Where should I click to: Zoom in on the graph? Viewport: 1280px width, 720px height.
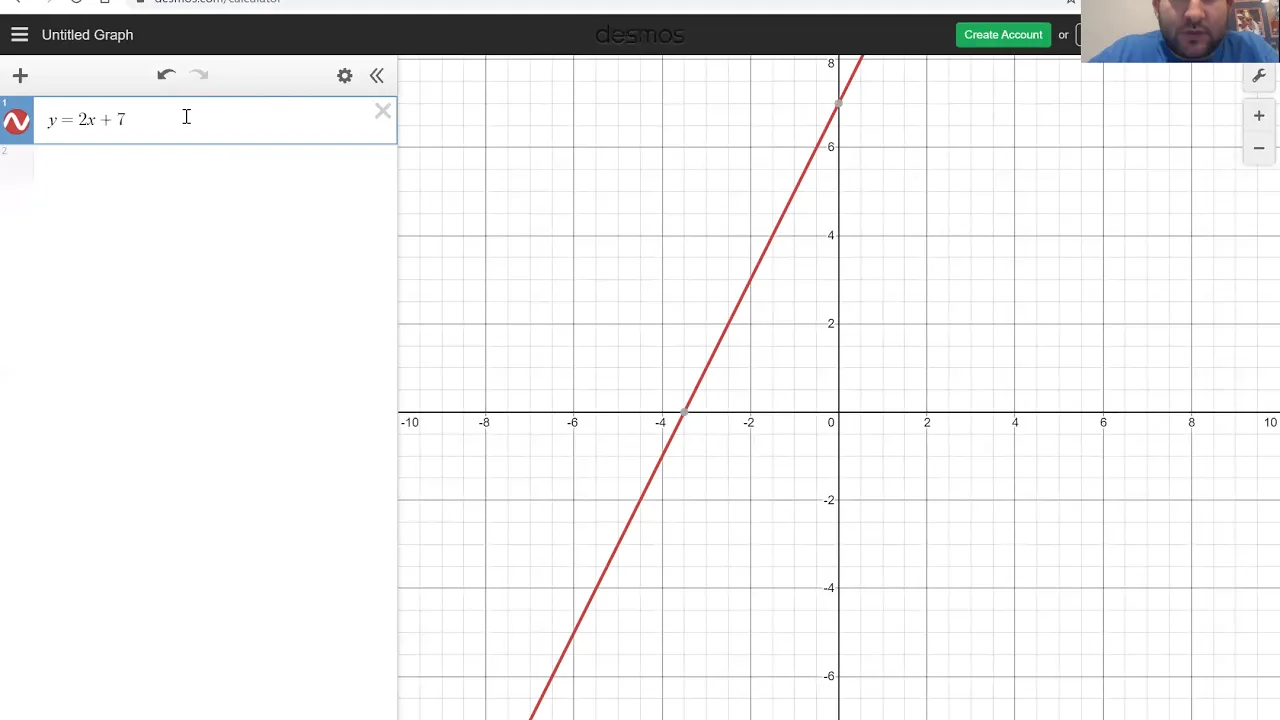pos(1259,116)
